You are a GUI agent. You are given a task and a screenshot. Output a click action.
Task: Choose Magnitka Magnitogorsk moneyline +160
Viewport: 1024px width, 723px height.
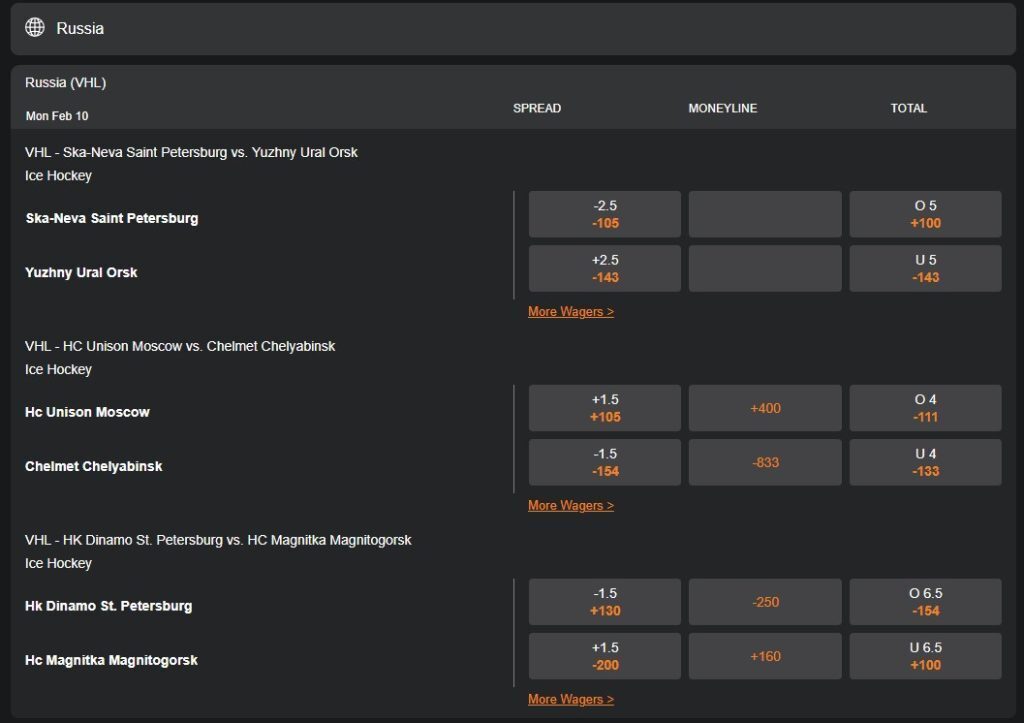tap(765, 656)
